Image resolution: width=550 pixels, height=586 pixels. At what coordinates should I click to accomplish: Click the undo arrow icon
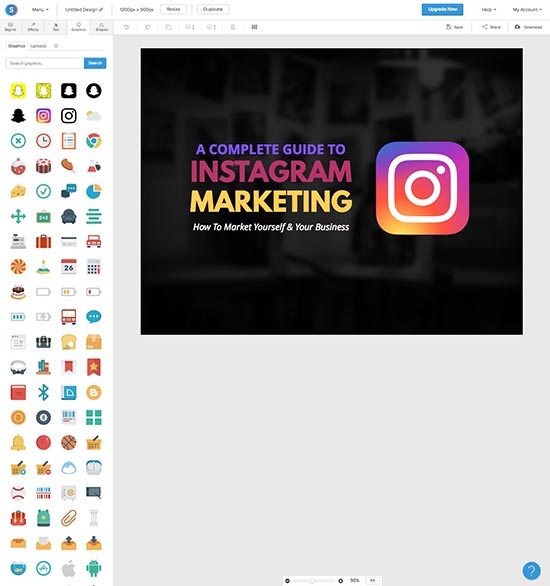(126, 27)
